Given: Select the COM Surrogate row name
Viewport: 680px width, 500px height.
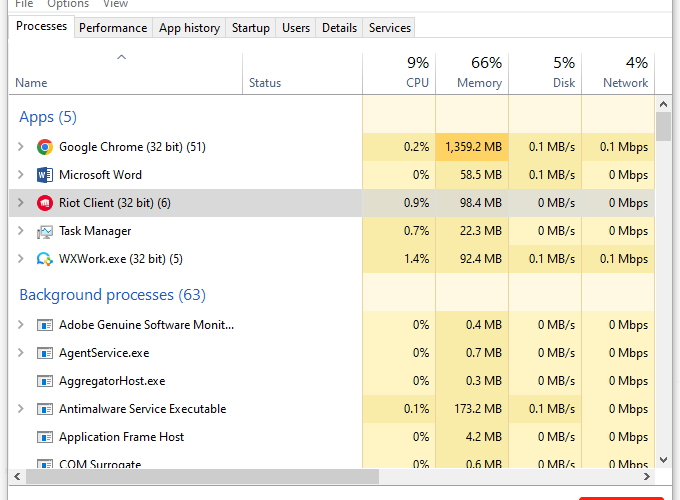Looking at the screenshot, I should [x=100, y=464].
